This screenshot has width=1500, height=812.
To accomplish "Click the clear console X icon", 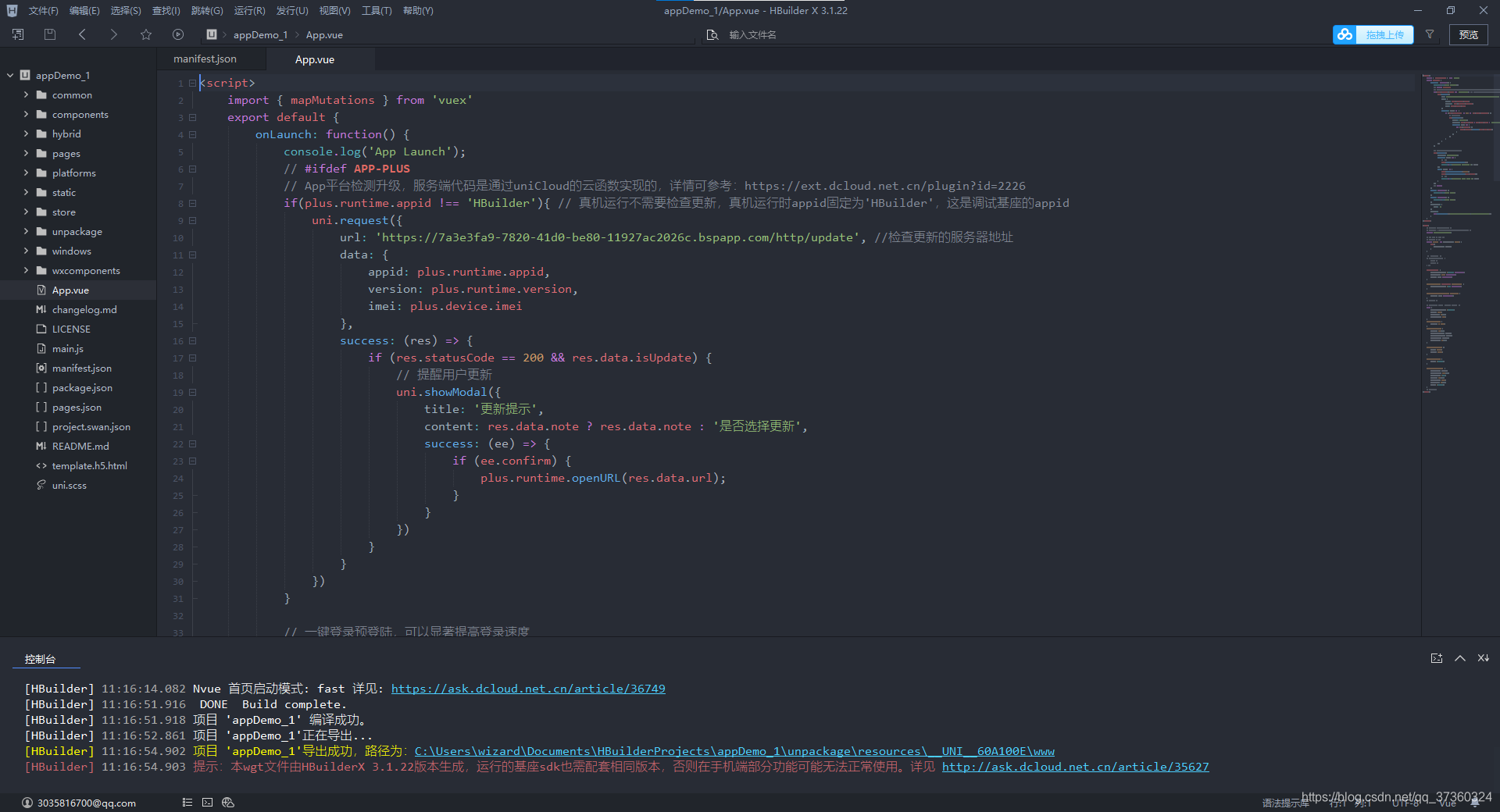I will [1483, 658].
